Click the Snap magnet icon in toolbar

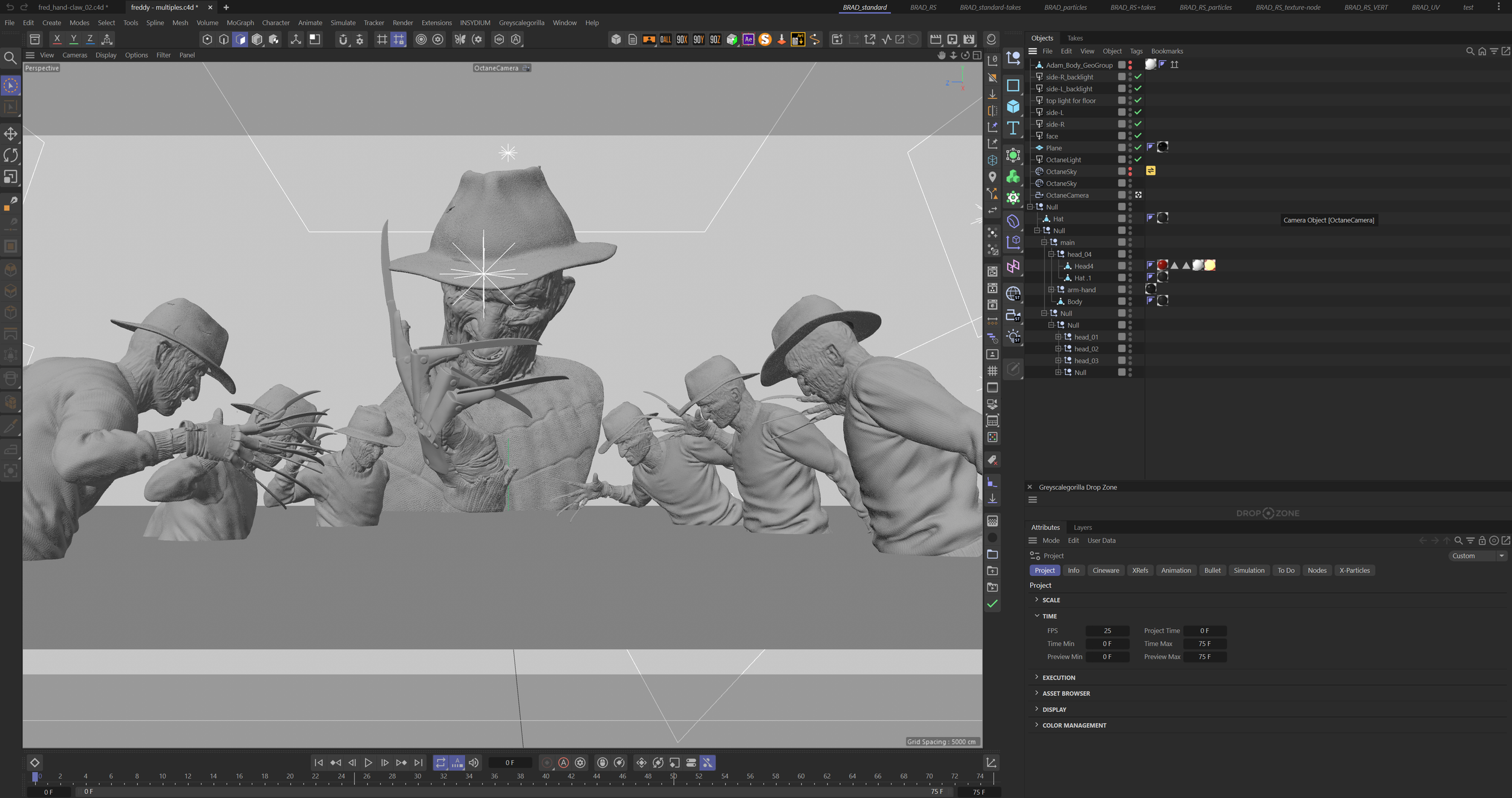[x=344, y=39]
